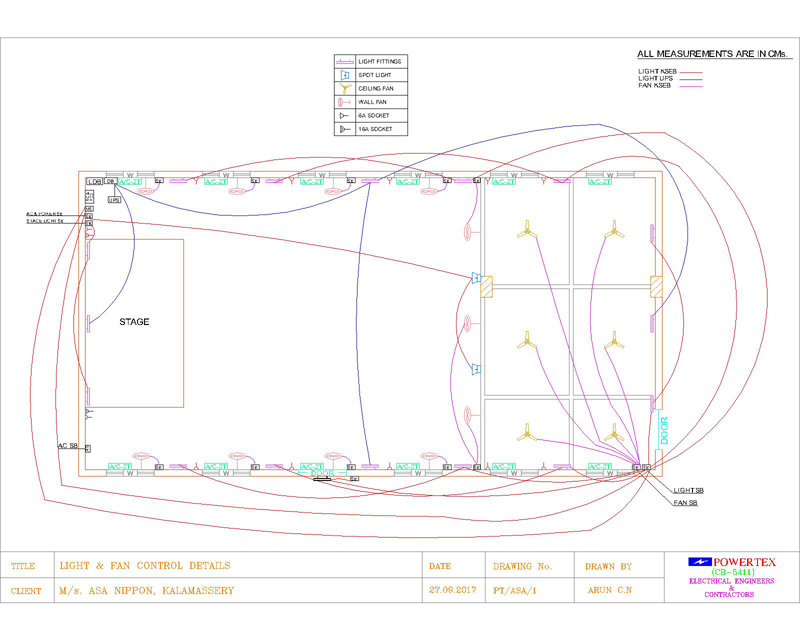This screenshot has width=800, height=640.
Task: Select the AC SB label on left
Action: pos(68,445)
